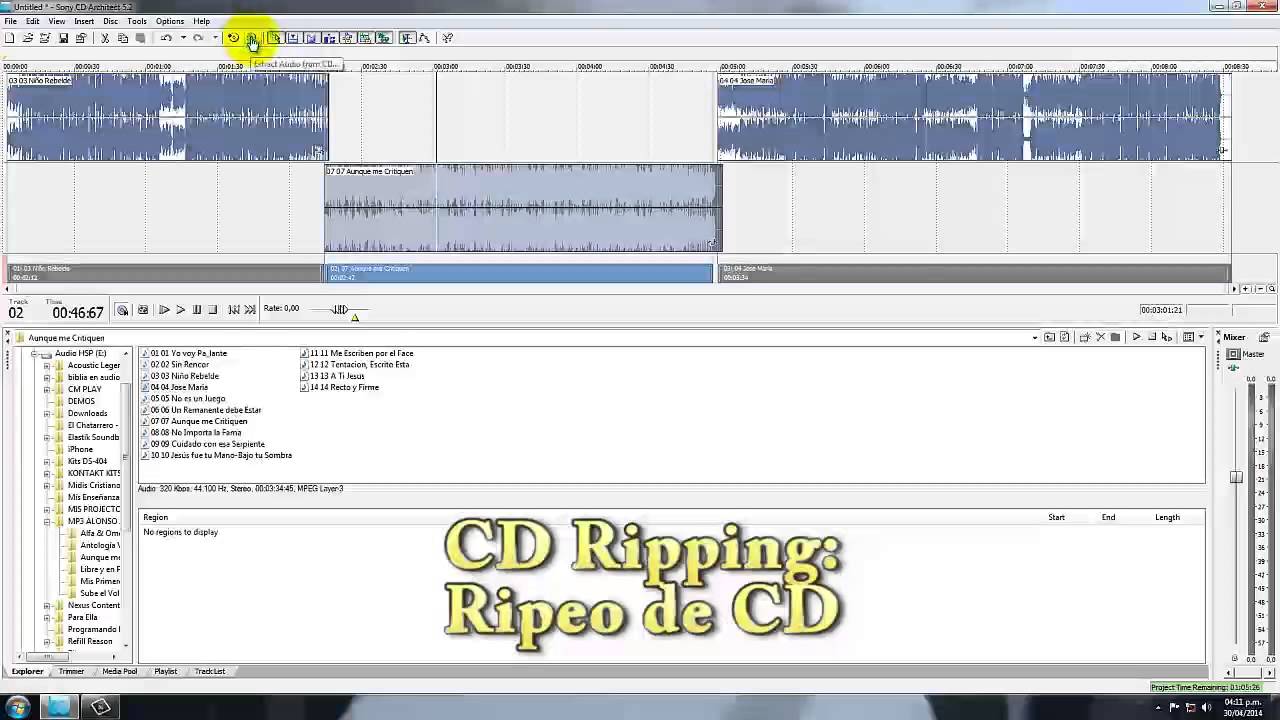This screenshot has width=1280, height=720.
Task: Click the Play button in transport bar
Action: [x=180, y=310]
